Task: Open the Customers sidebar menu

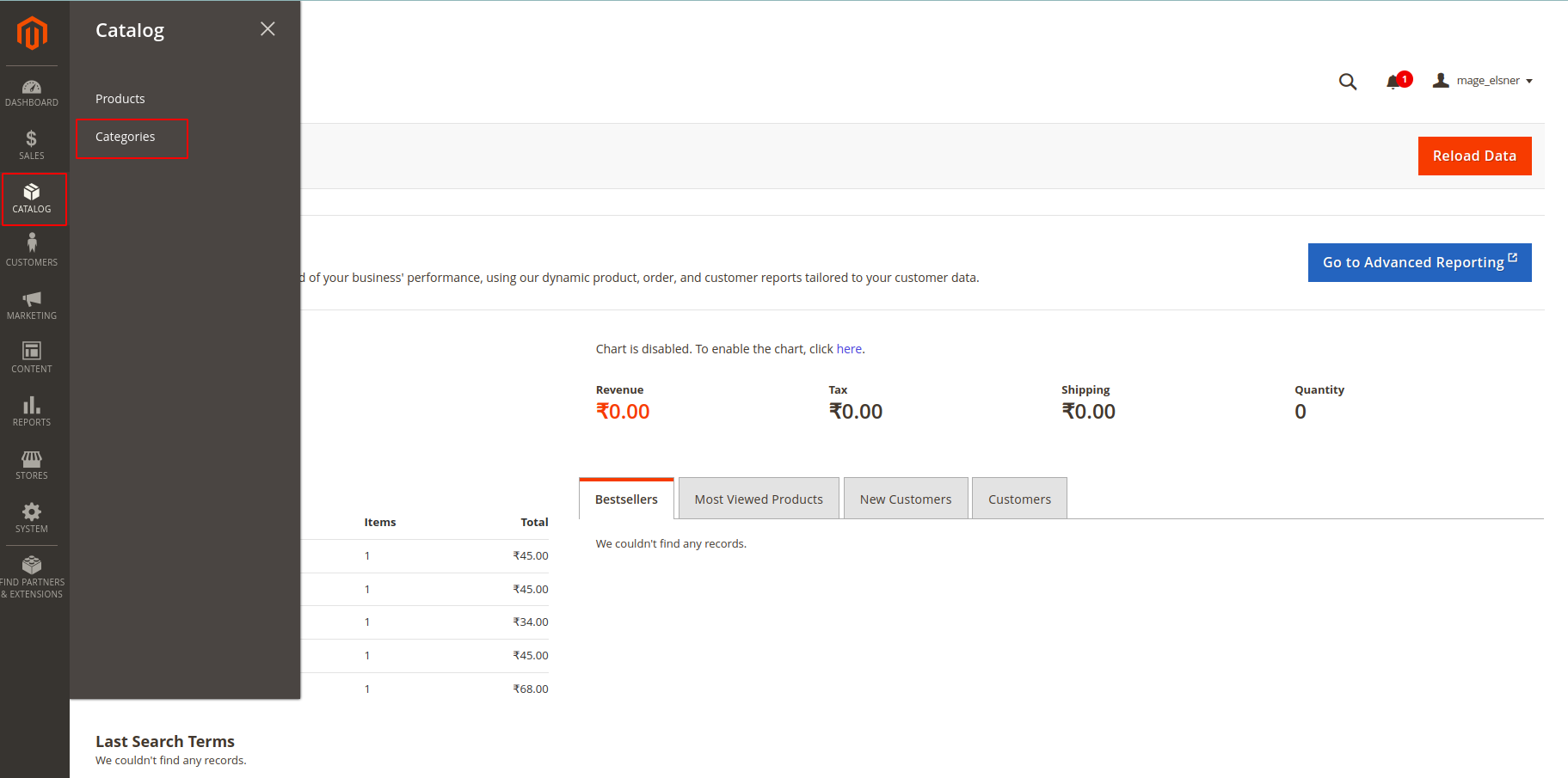Action: (x=32, y=251)
